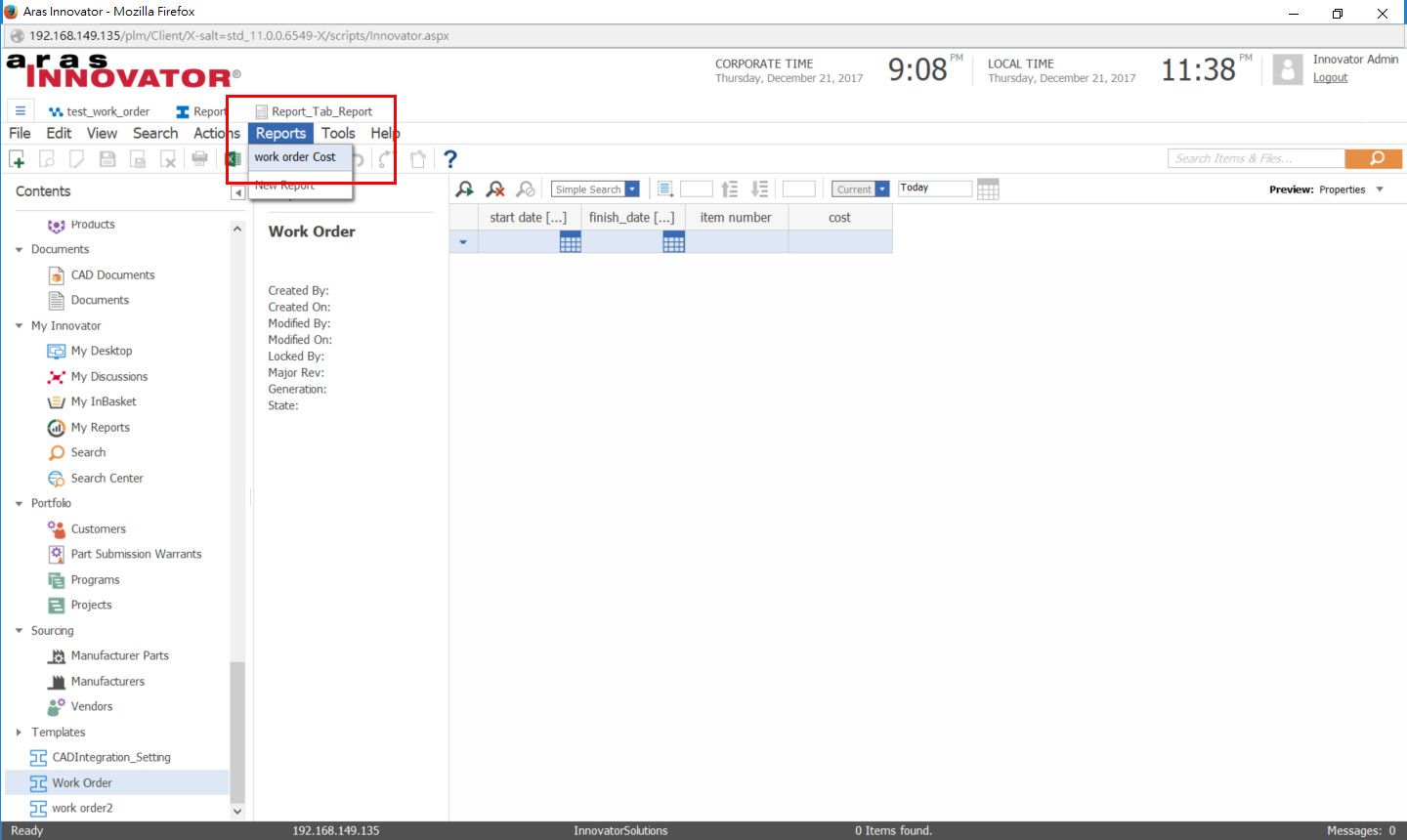Collapse the My Innovator group

[x=19, y=326]
